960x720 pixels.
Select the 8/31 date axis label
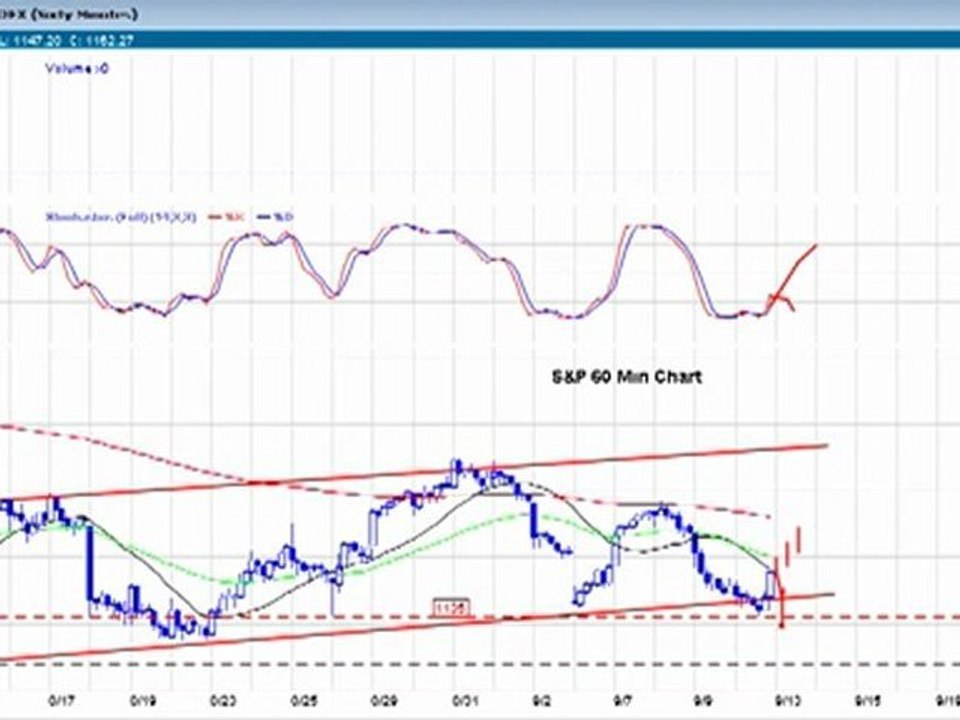point(464,700)
